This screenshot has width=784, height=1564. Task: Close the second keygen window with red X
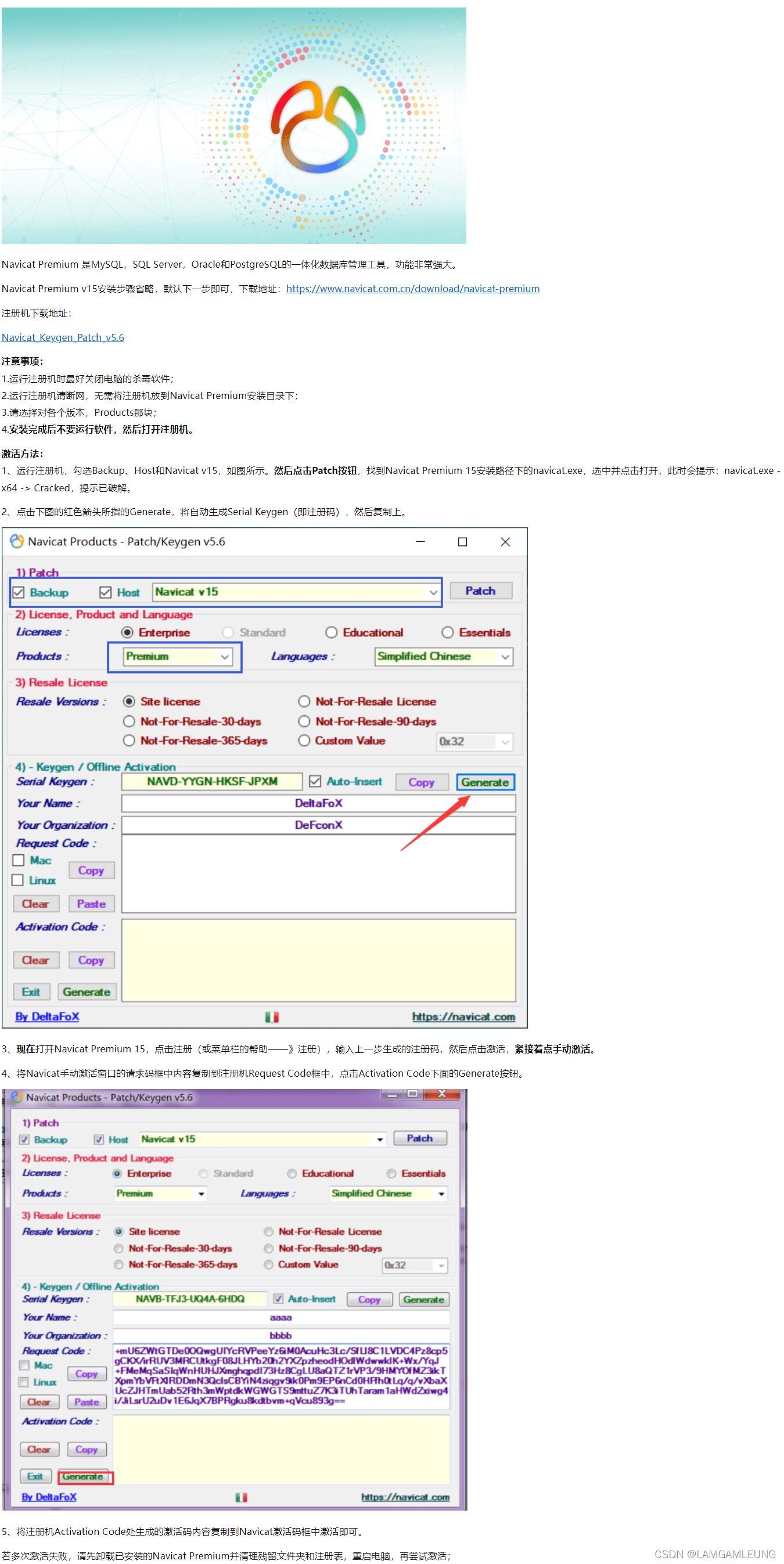coord(442,1094)
